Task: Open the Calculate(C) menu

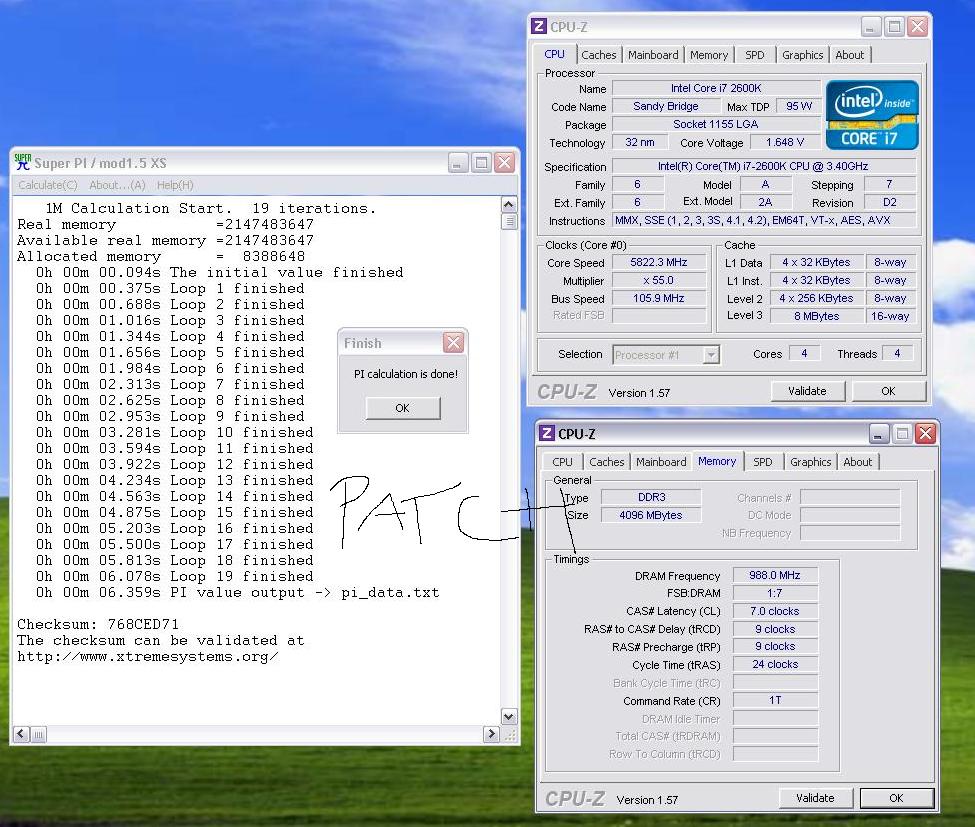Action: click(x=48, y=185)
